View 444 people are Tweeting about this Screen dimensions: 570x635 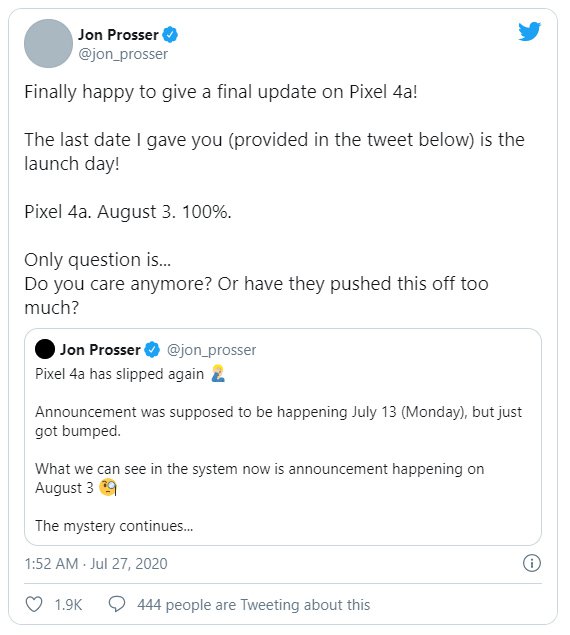tap(254, 605)
